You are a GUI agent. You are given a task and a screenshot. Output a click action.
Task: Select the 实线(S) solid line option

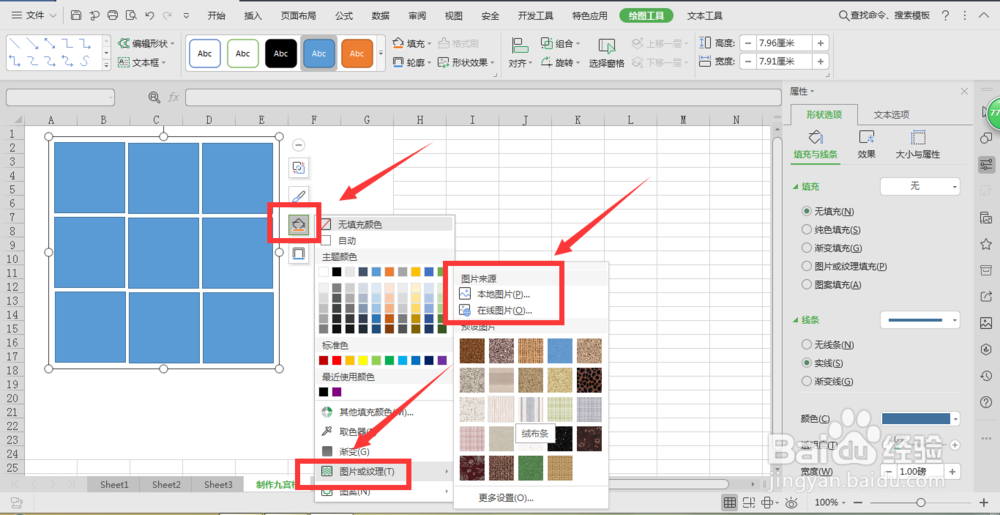tap(807, 363)
